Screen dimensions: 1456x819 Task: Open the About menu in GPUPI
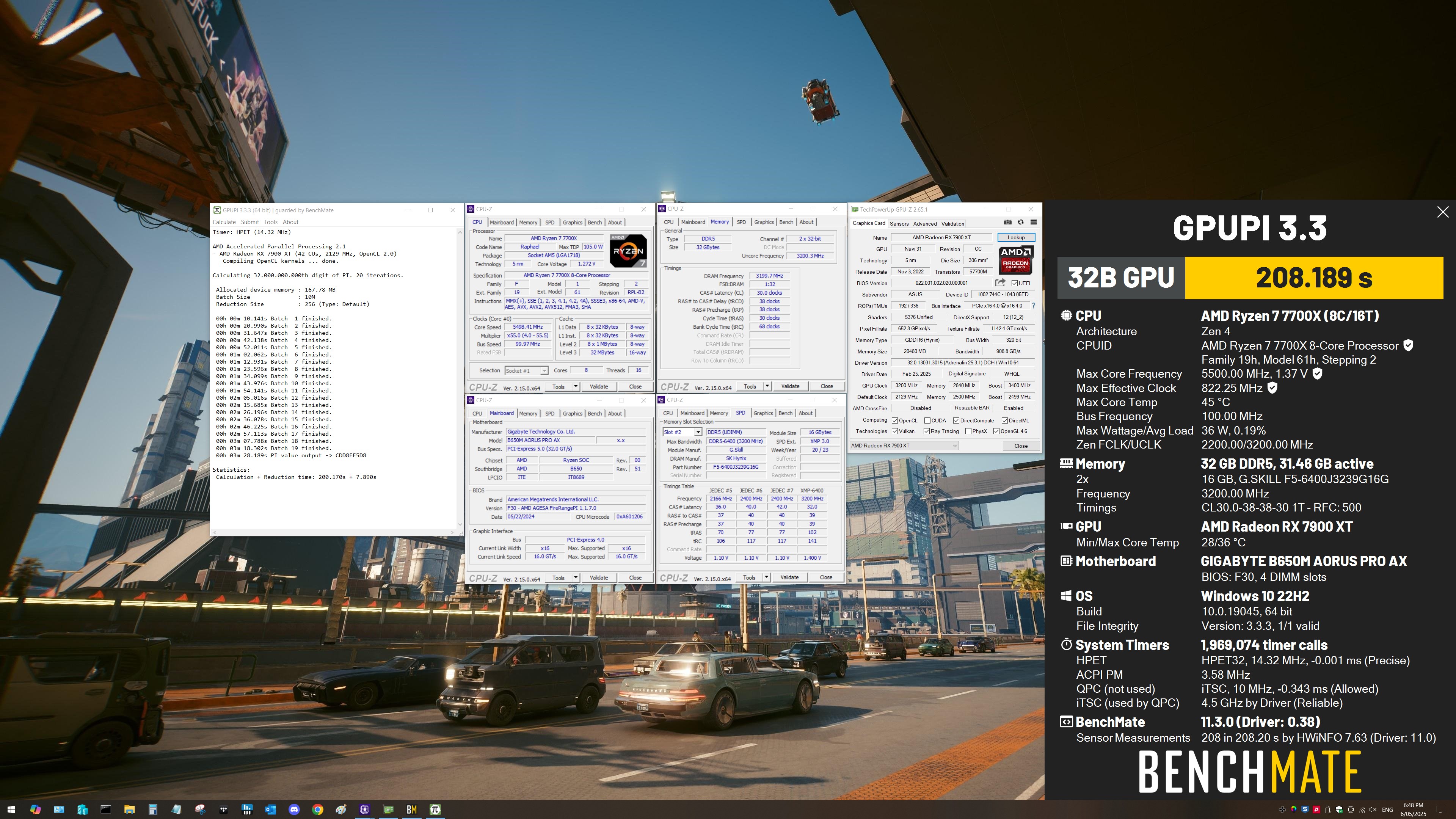click(290, 222)
